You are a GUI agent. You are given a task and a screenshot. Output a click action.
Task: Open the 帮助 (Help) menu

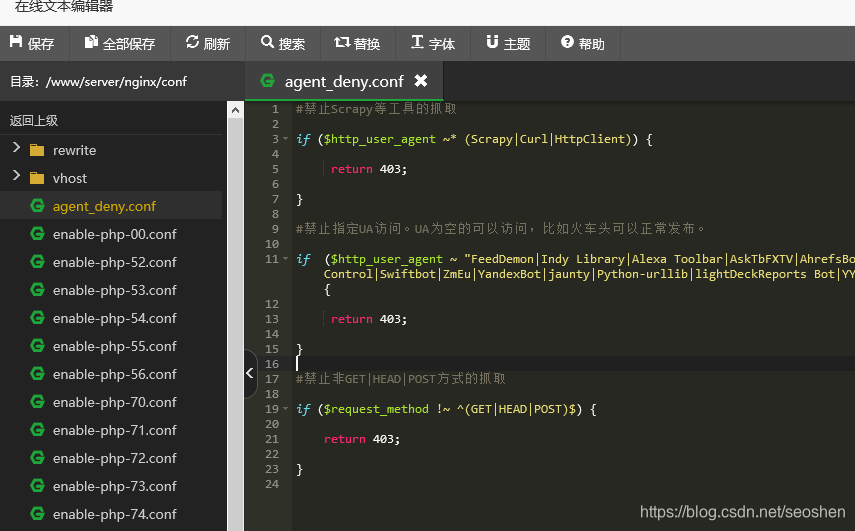click(583, 44)
